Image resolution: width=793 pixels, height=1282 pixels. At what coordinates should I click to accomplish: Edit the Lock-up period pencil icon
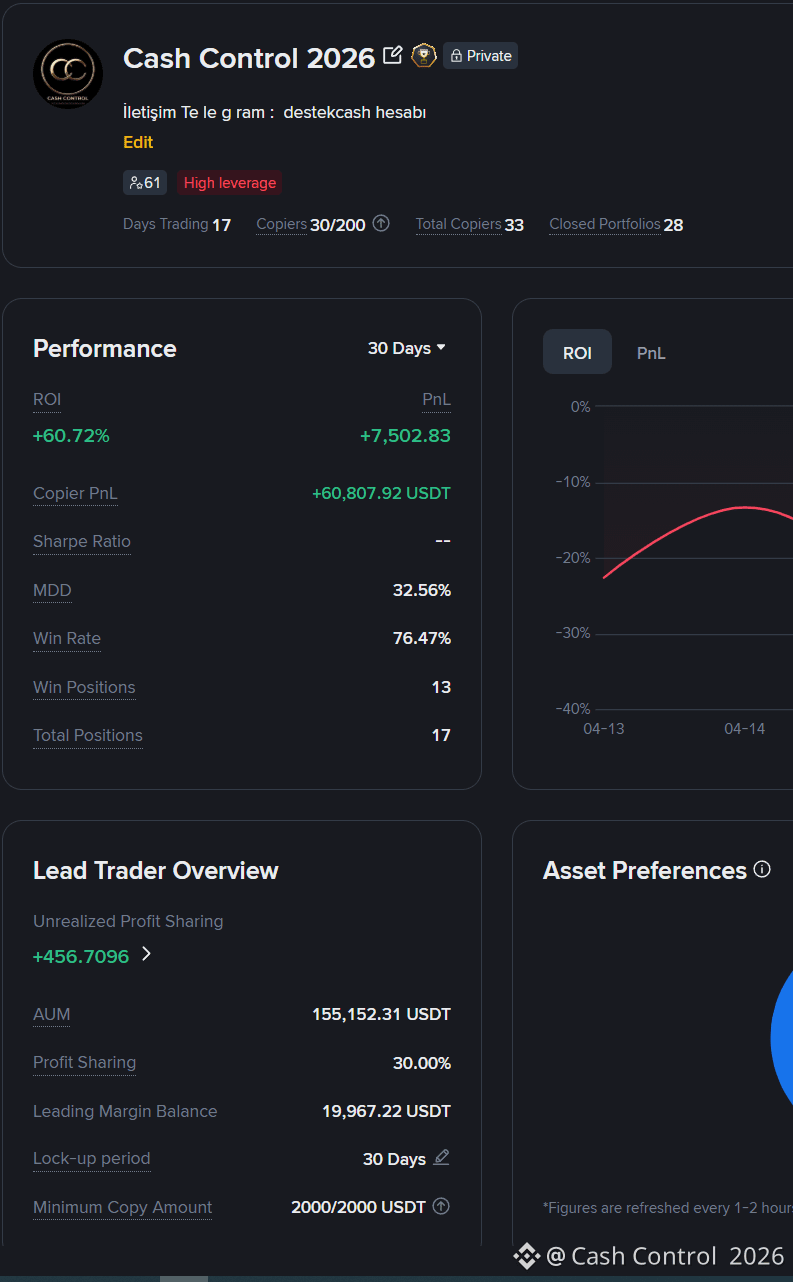tap(441, 1158)
